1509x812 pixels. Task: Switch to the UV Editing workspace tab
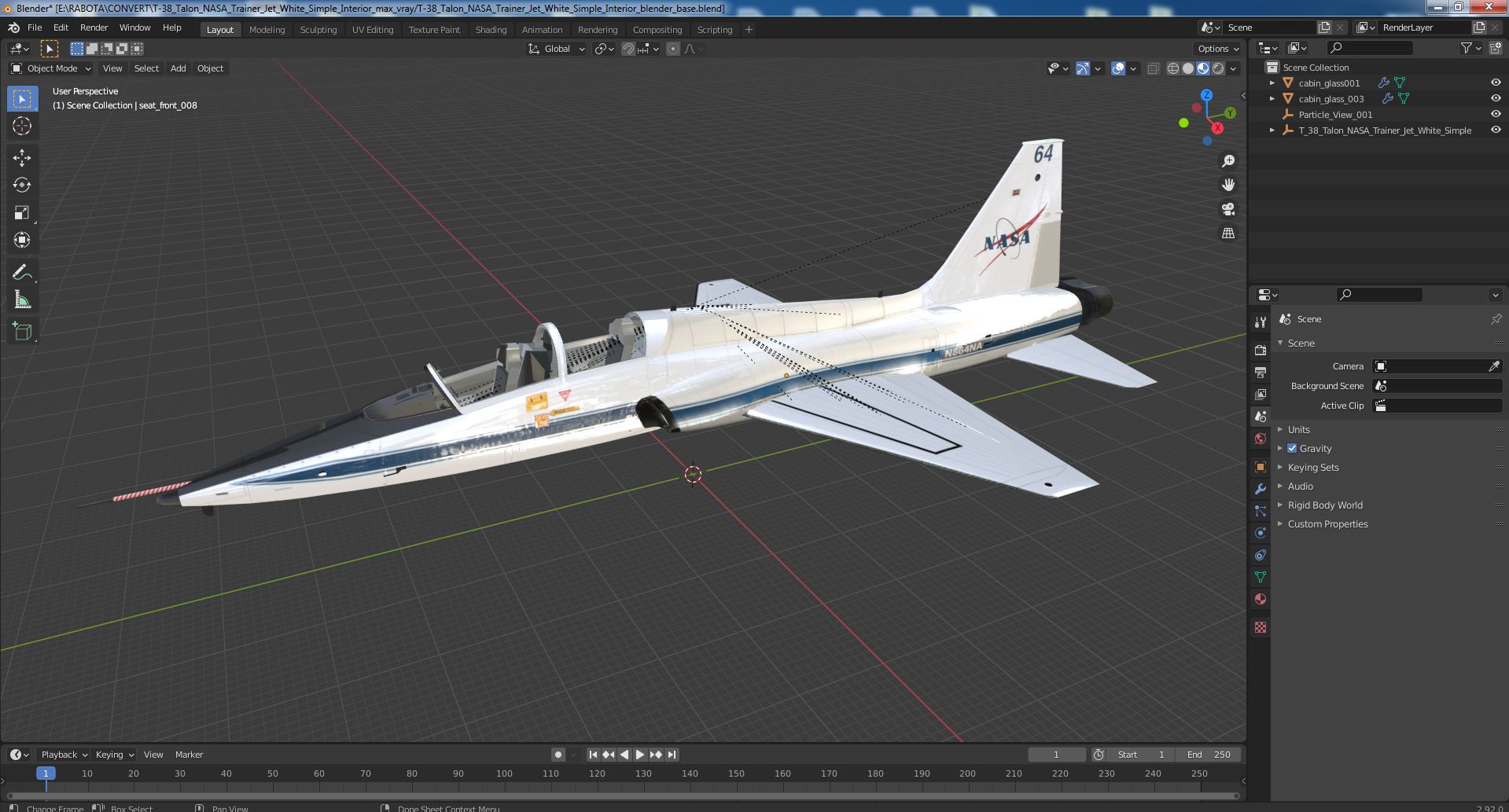(373, 30)
